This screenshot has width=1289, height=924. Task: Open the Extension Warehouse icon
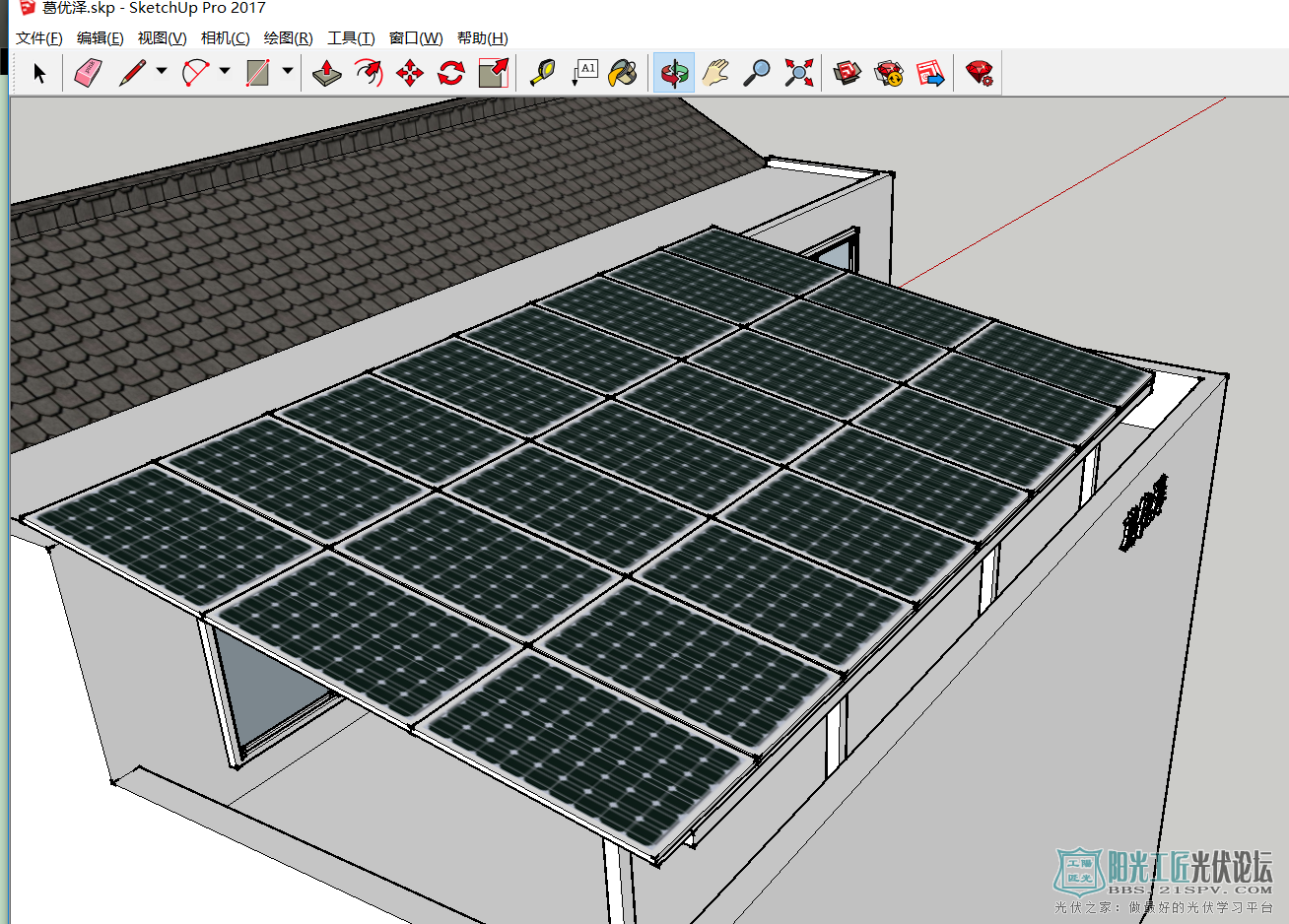[889, 73]
